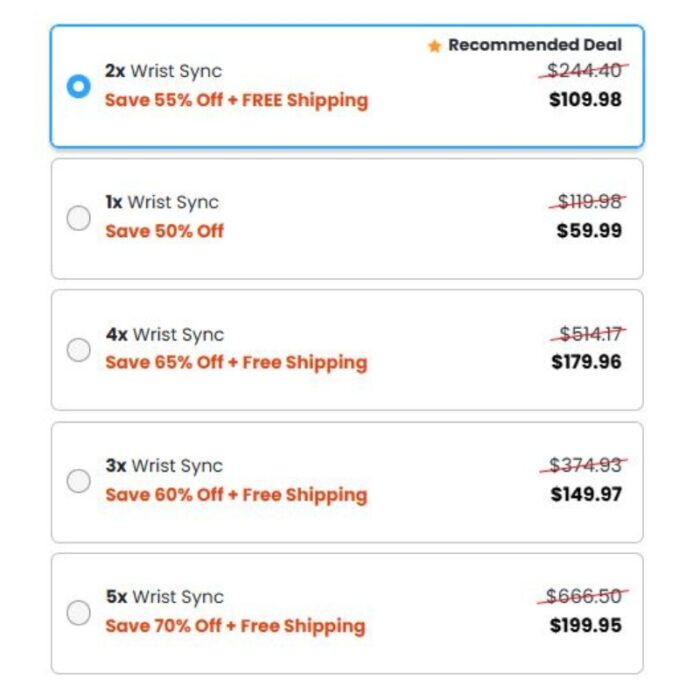Click the $59.99 price
This screenshot has height=700, width=700.
[x=589, y=231]
